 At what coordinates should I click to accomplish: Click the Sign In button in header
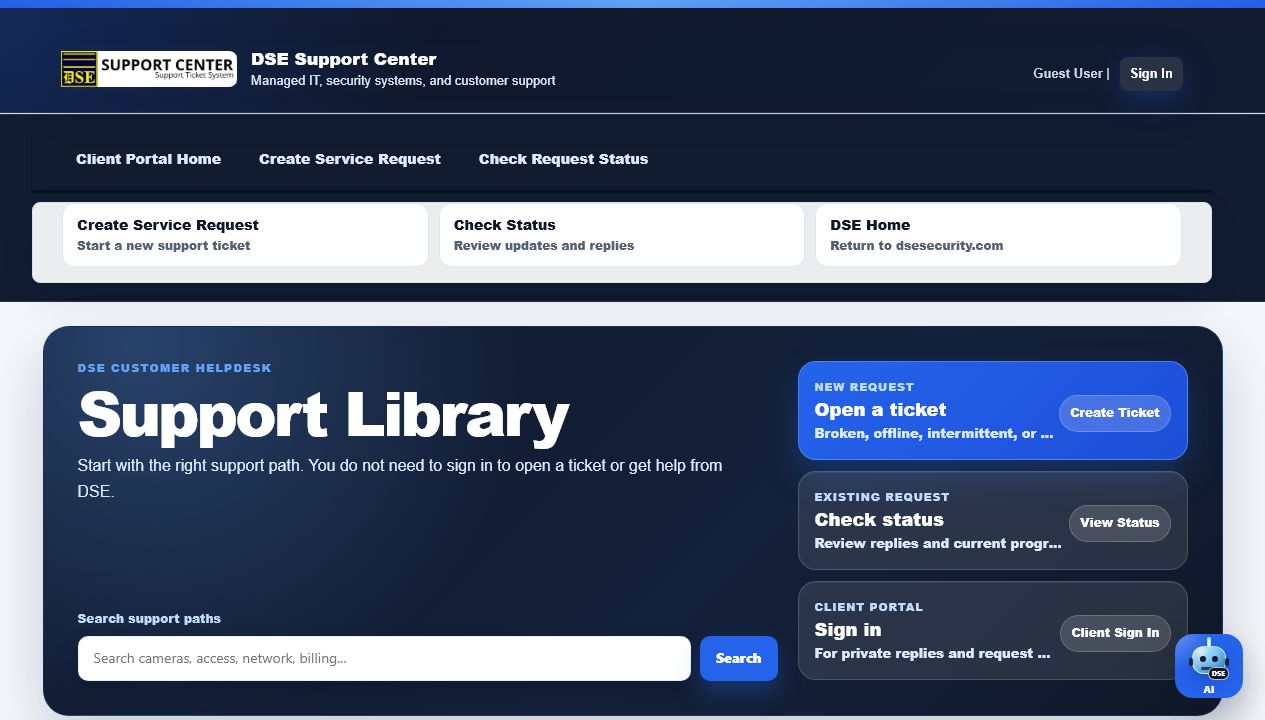click(1151, 74)
